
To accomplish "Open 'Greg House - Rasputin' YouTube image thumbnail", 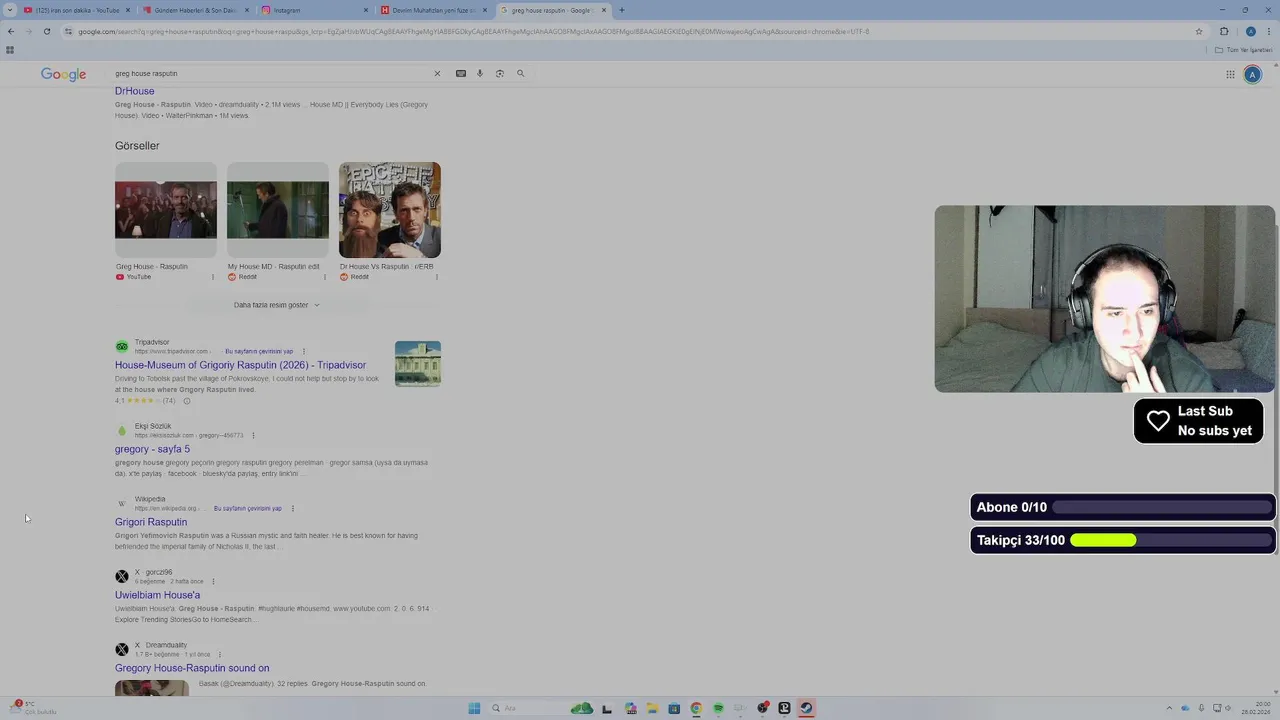I will [166, 210].
